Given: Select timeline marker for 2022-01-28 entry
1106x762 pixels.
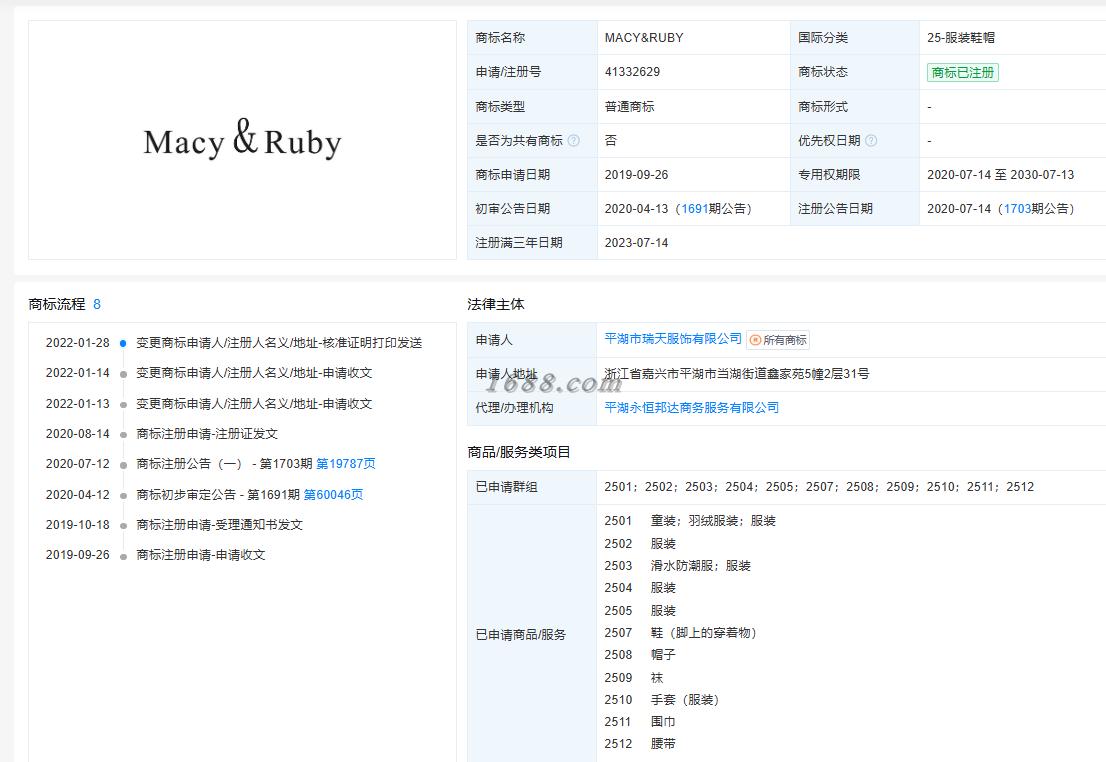Looking at the screenshot, I should tap(123, 344).
